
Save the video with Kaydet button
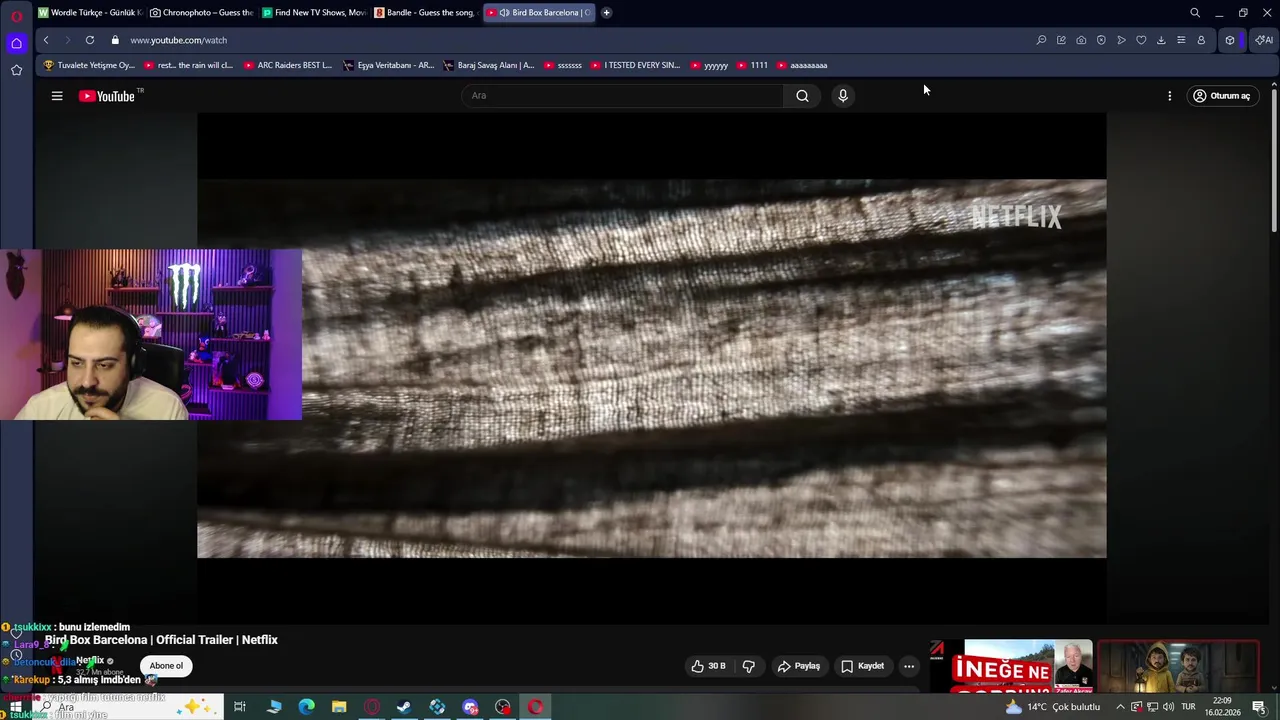[x=862, y=666]
